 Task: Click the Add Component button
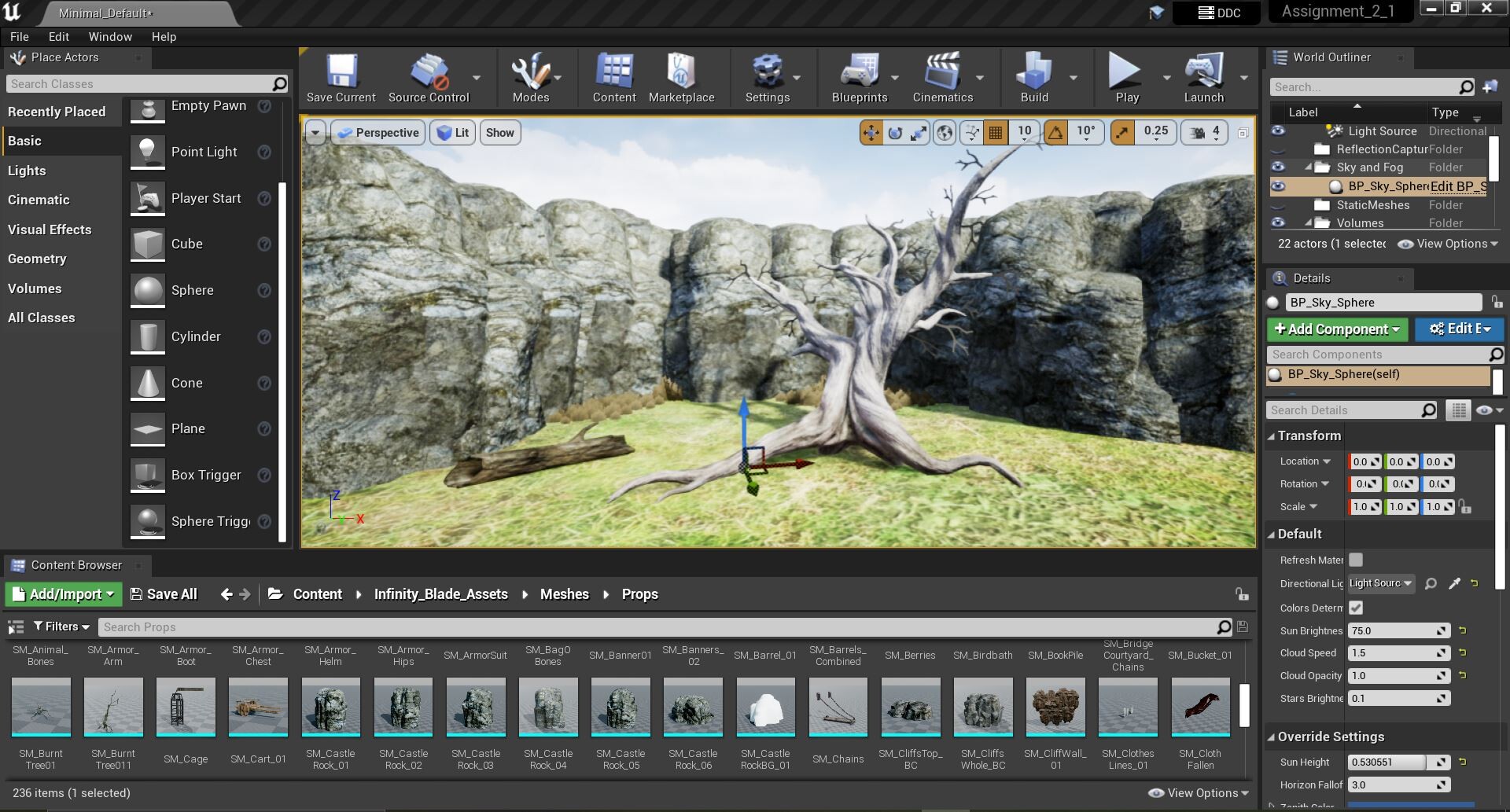tap(1337, 329)
